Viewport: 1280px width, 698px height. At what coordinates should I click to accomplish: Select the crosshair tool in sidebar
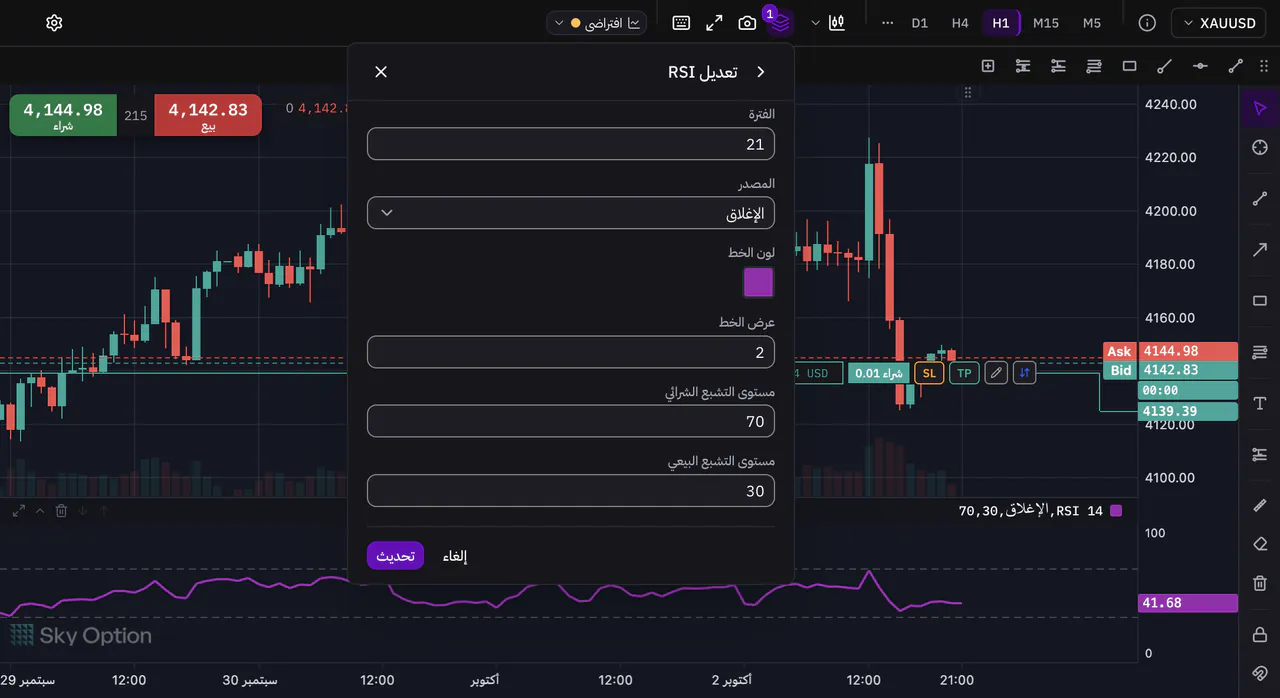pos(1260,148)
